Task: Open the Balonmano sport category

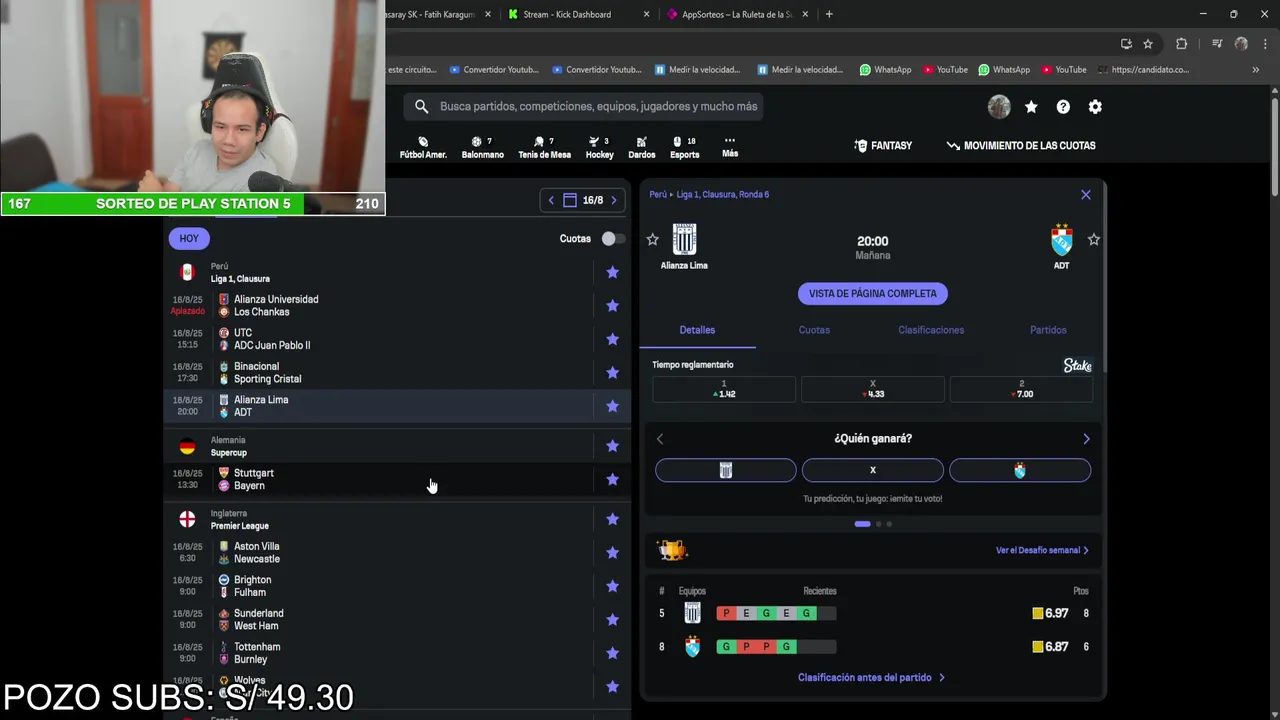Action: click(482, 147)
